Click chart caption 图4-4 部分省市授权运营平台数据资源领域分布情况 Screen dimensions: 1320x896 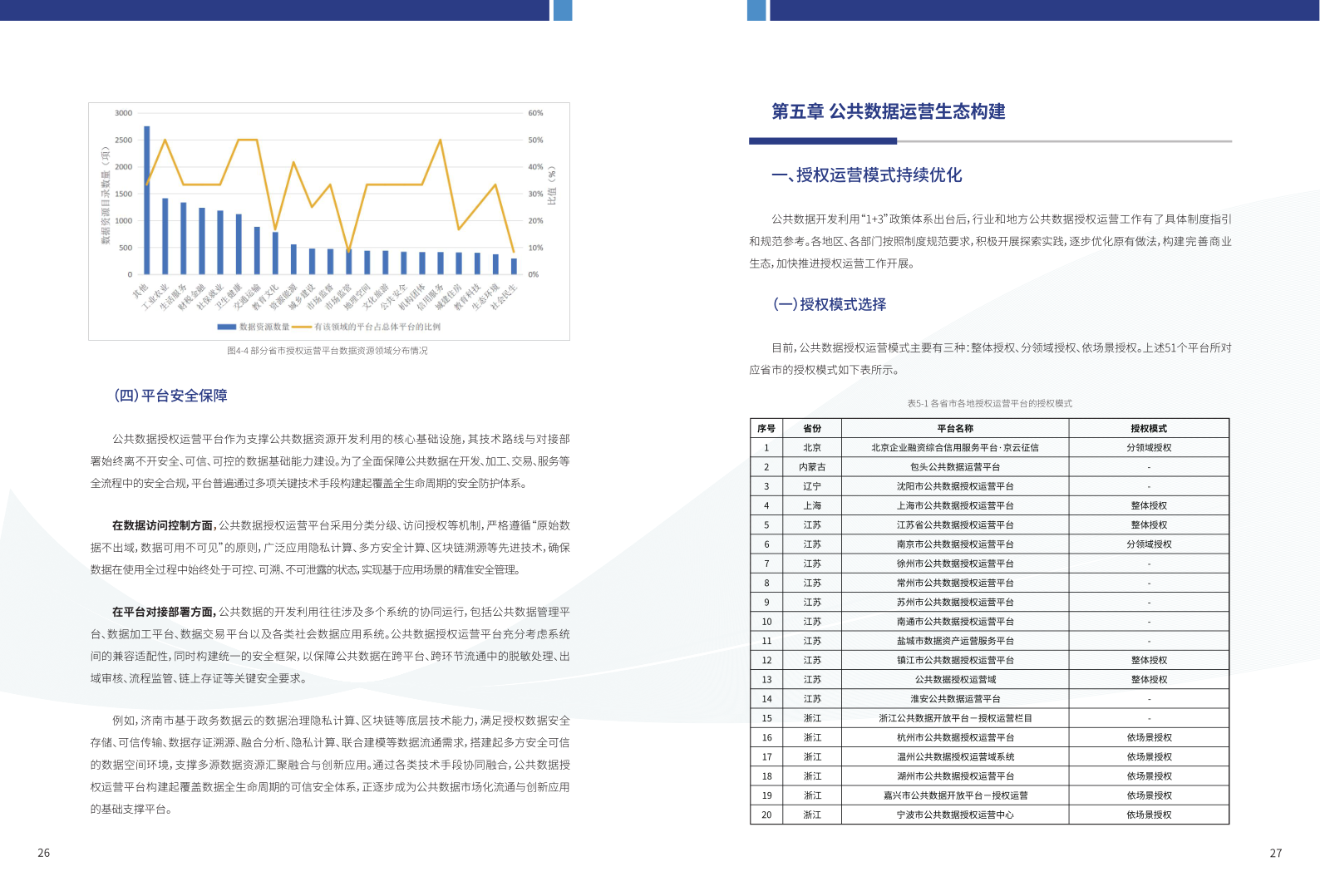[328, 351]
